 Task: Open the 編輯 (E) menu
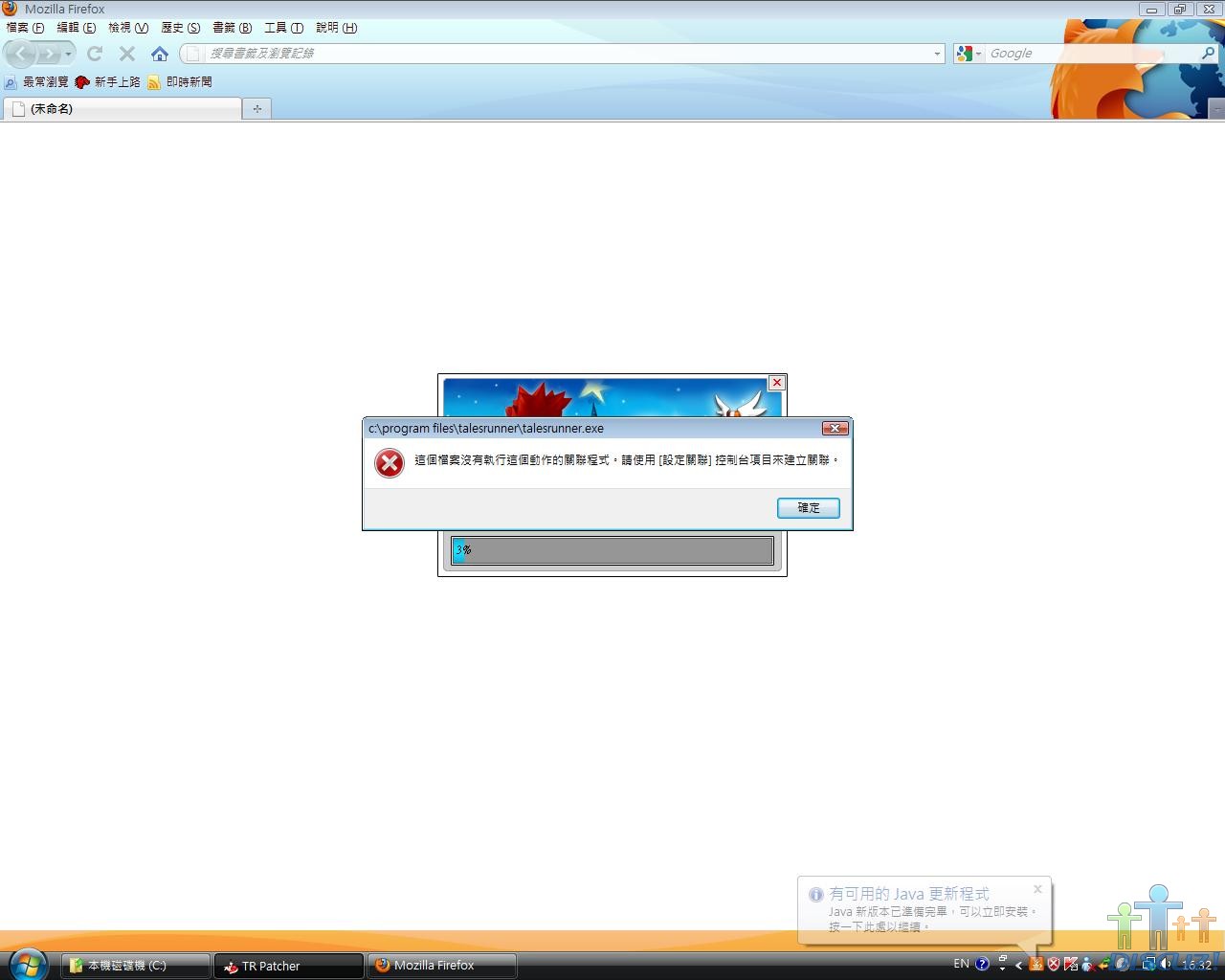77,28
